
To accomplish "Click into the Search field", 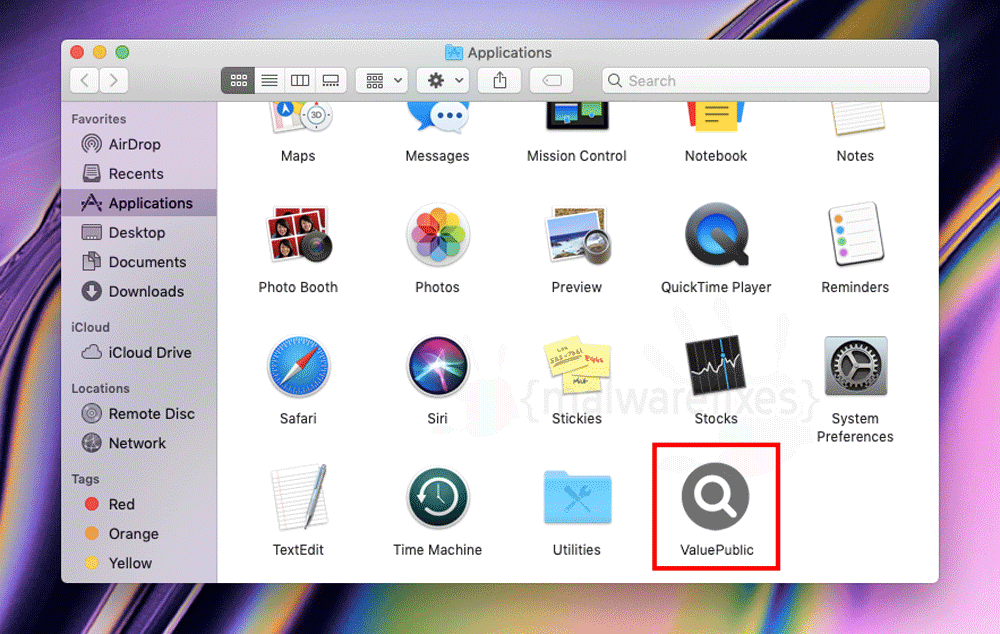I will click(766, 80).
